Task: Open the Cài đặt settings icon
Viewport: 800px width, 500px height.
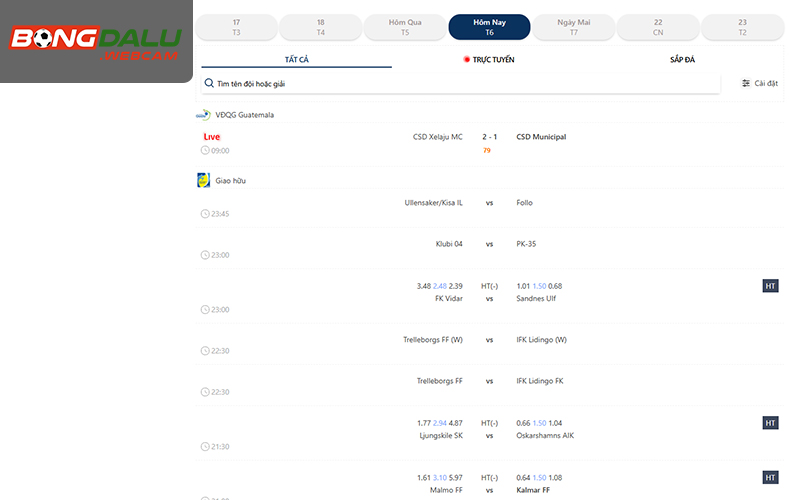Action: (746, 84)
